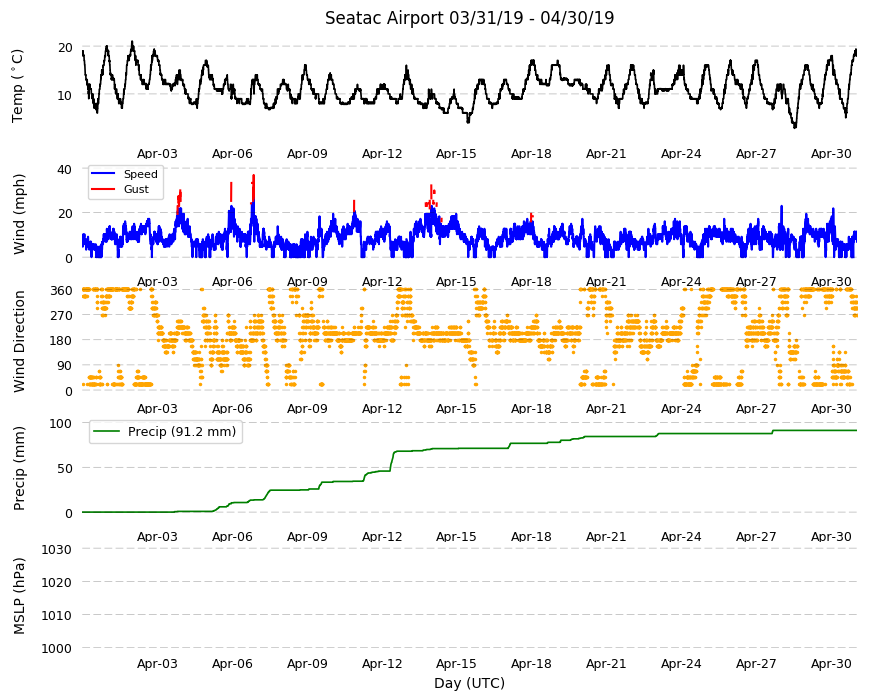Click the chart title Seatac Airport
870x700 pixels.
coord(384,18)
